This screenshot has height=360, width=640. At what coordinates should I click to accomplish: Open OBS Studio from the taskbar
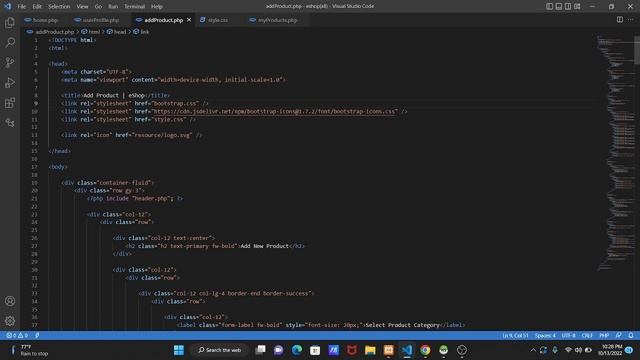coord(462,350)
